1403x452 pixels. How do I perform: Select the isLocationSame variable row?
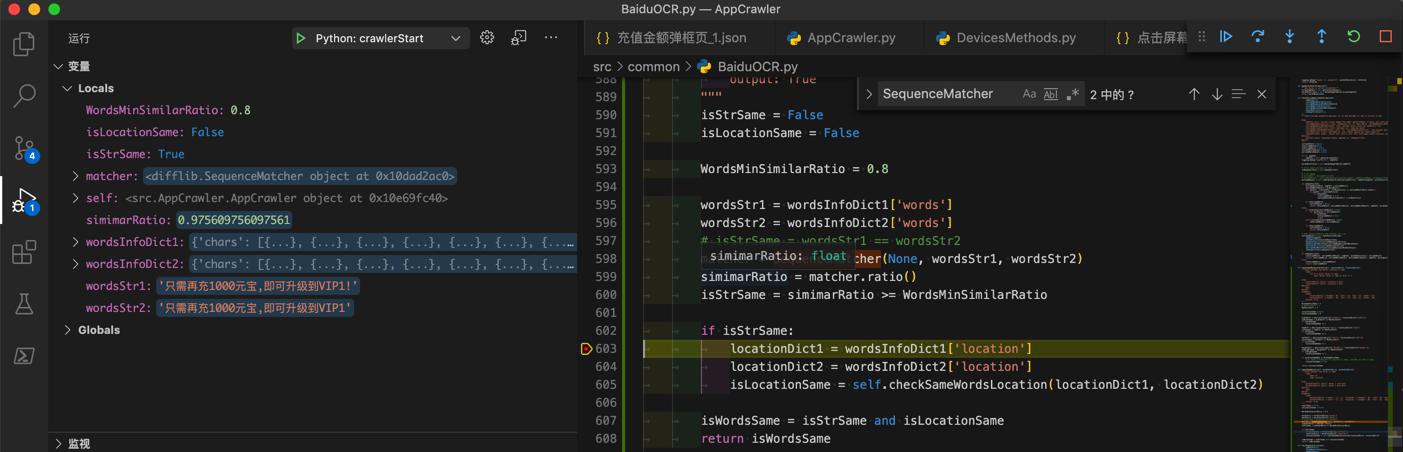313,132
